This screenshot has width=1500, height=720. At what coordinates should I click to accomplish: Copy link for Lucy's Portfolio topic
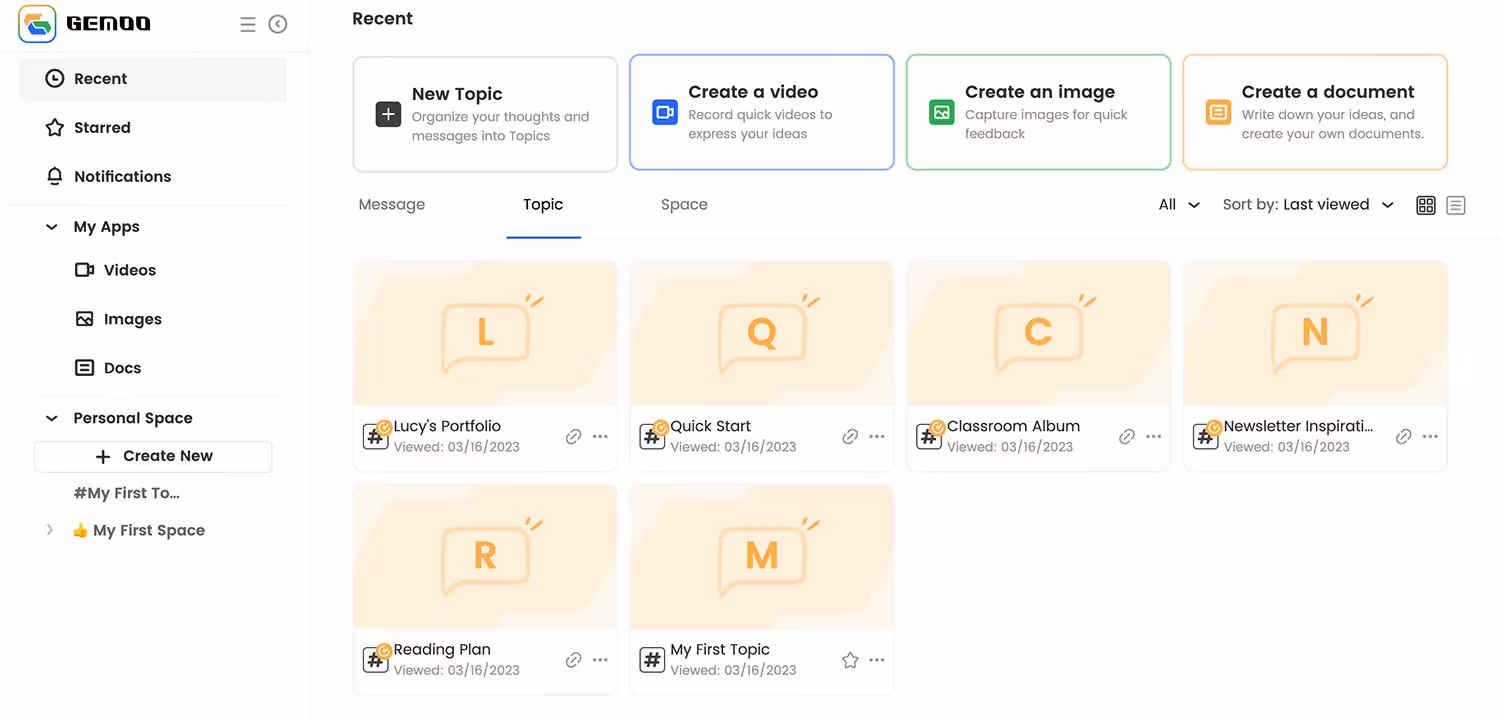(573, 436)
